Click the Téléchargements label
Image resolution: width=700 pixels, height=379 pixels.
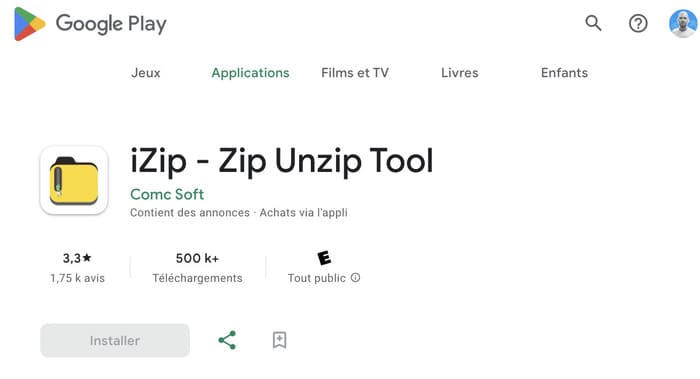tap(197, 278)
